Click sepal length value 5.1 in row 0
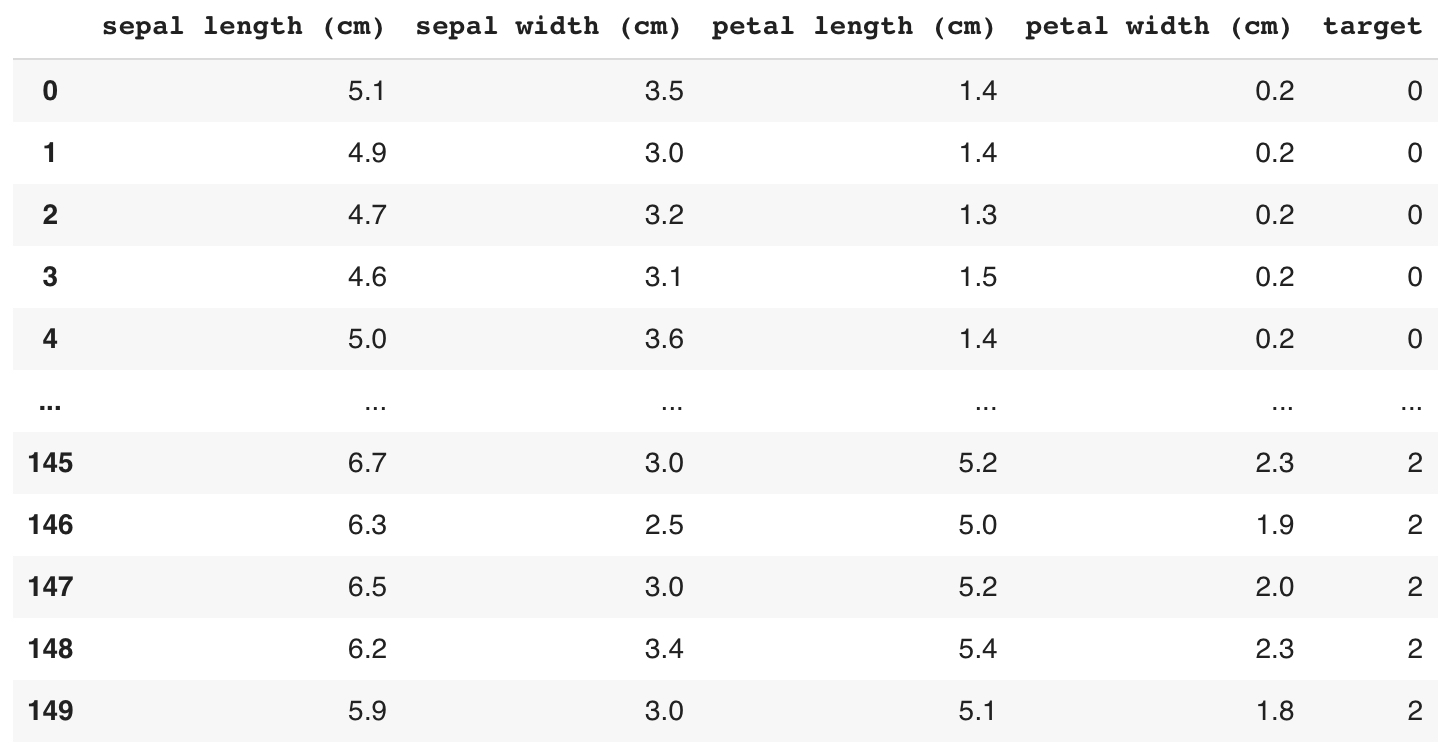 coord(367,91)
